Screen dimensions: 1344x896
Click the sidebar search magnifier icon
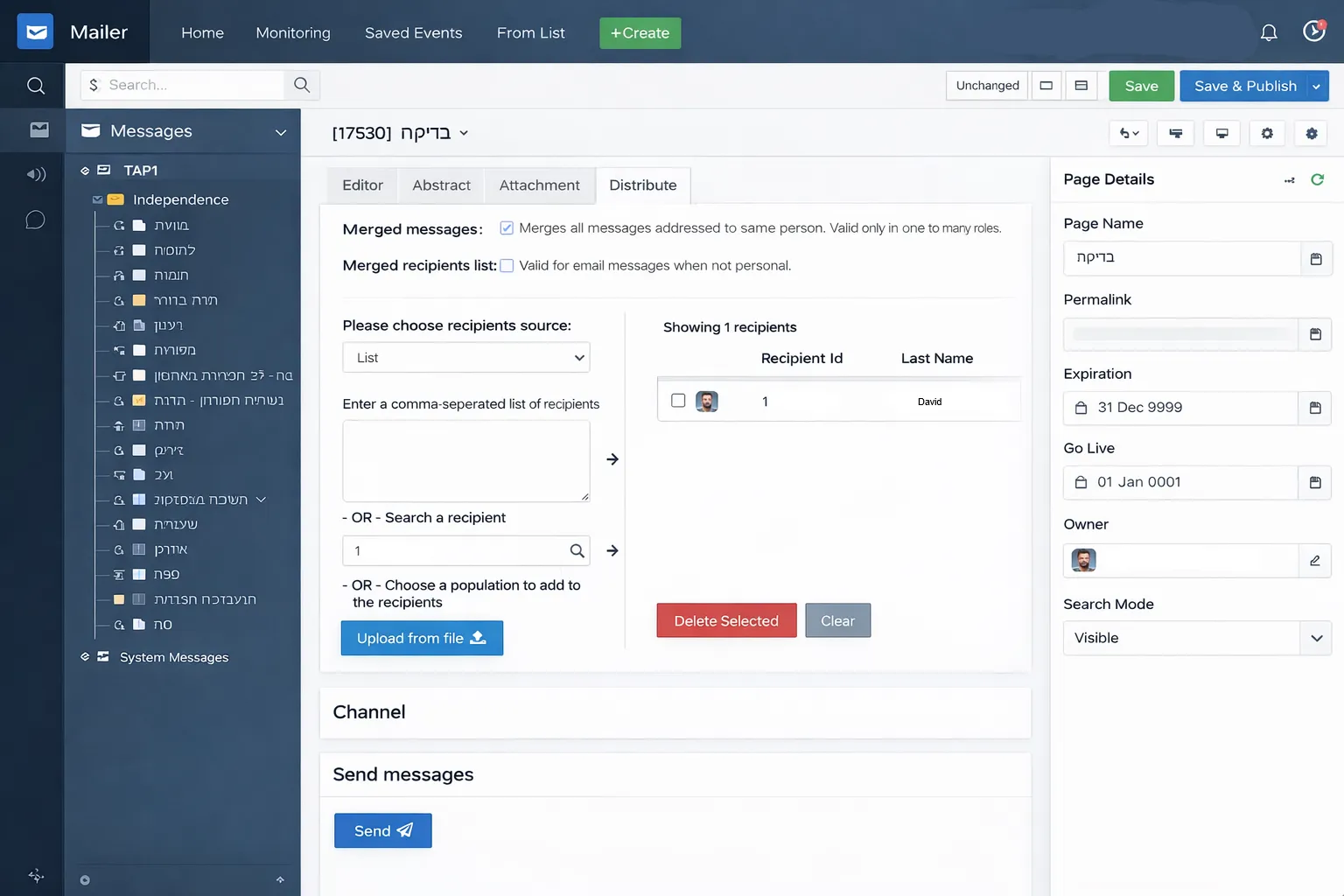(x=36, y=86)
